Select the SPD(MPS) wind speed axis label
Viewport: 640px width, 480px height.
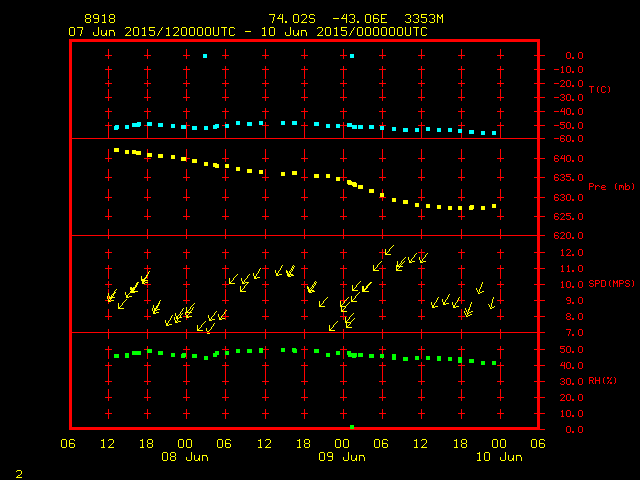(x=611, y=284)
